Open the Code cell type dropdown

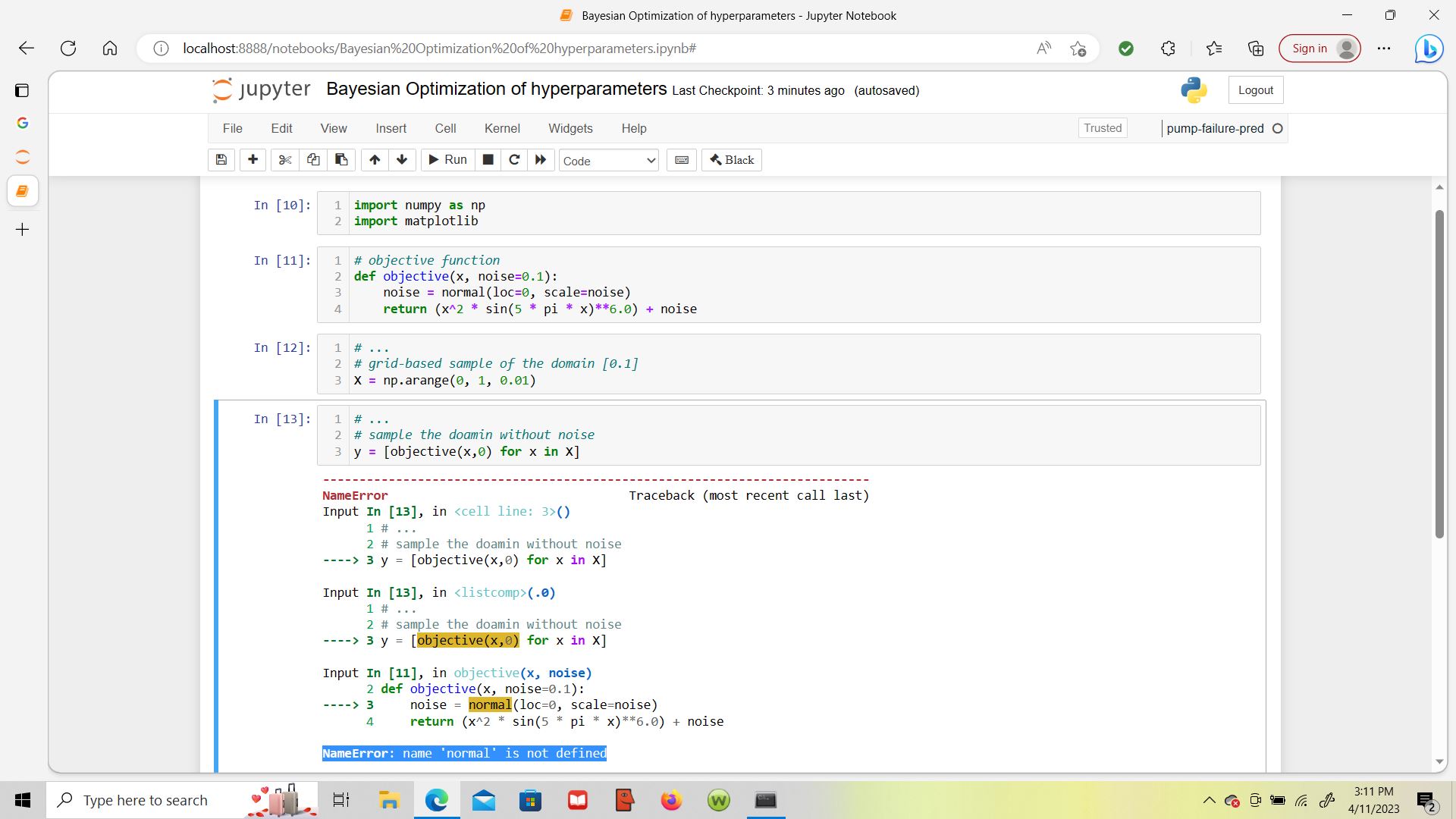609,161
